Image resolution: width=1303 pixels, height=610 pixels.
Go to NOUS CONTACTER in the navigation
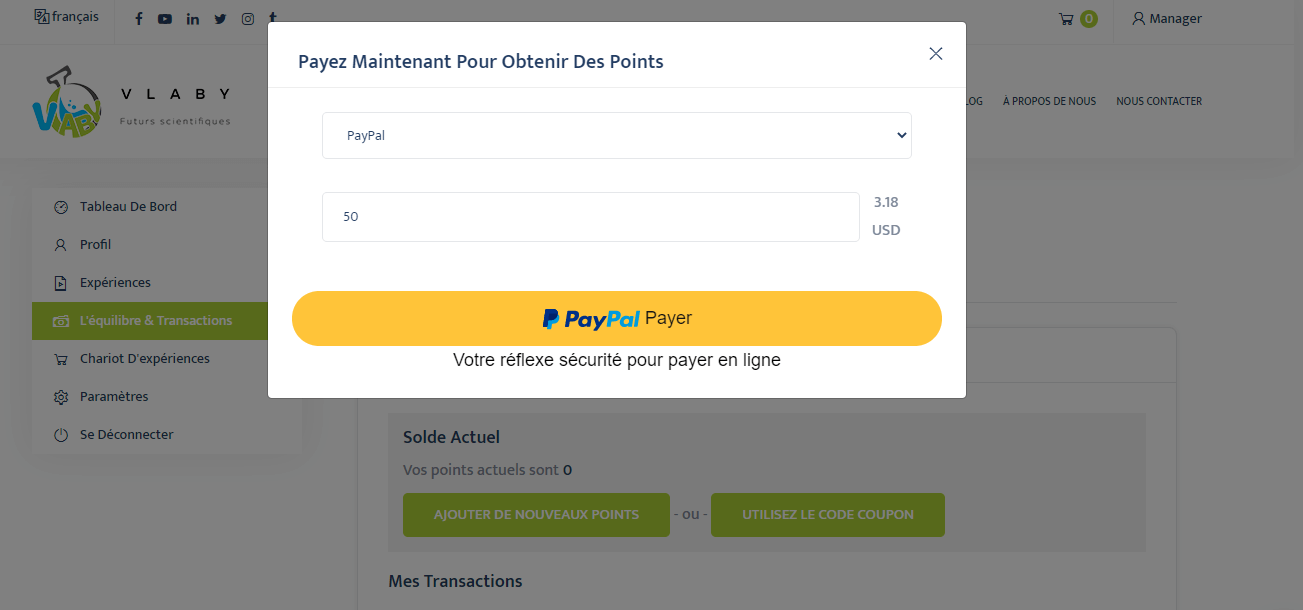tap(1159, 101)
